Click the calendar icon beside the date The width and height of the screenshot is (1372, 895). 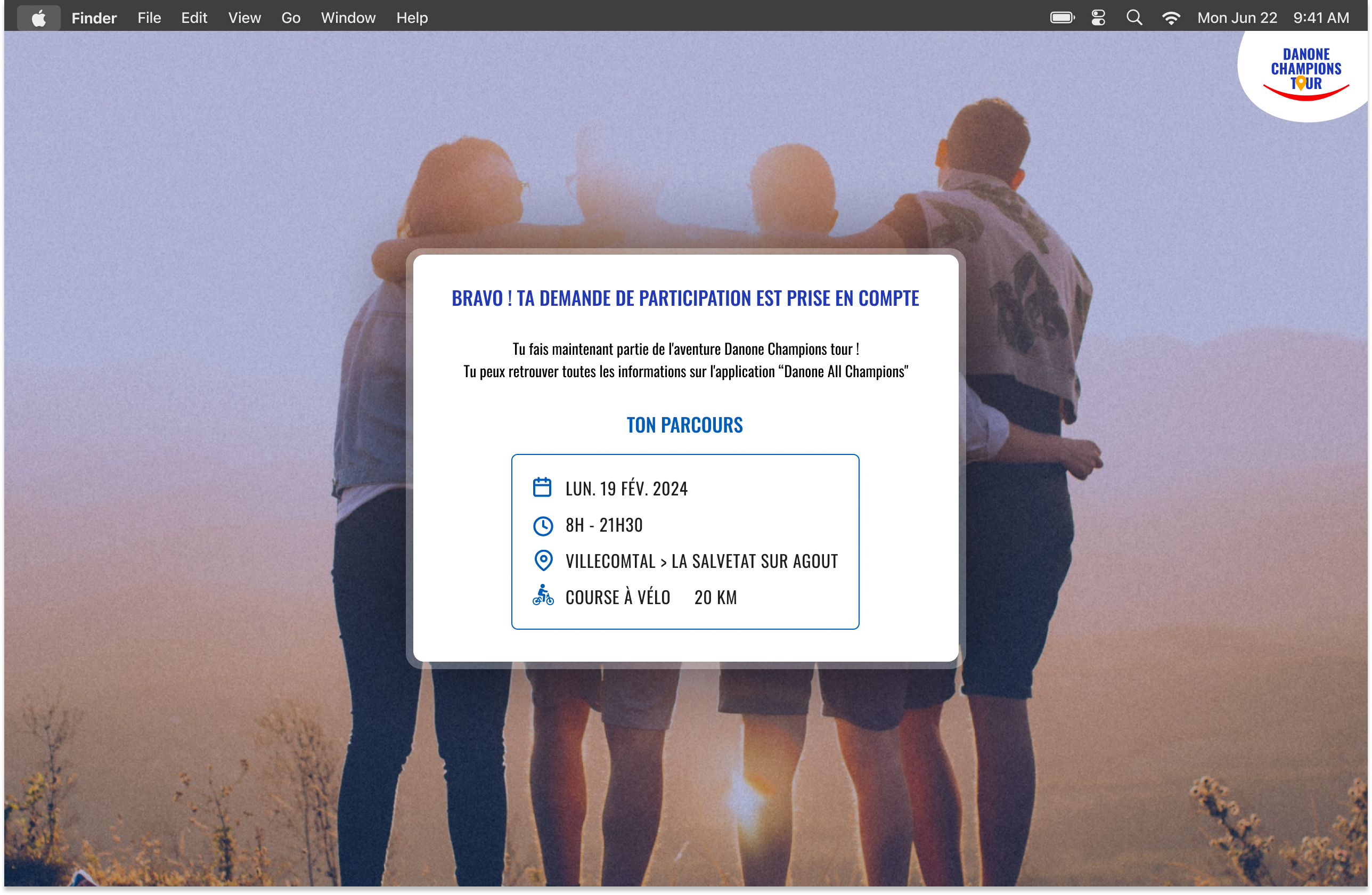tap(542, 487)
